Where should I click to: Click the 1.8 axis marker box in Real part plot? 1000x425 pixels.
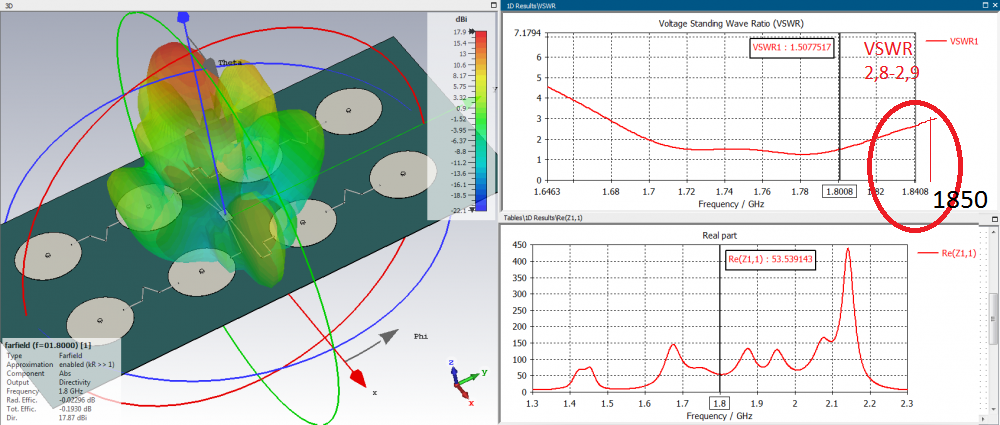[719, 403]
